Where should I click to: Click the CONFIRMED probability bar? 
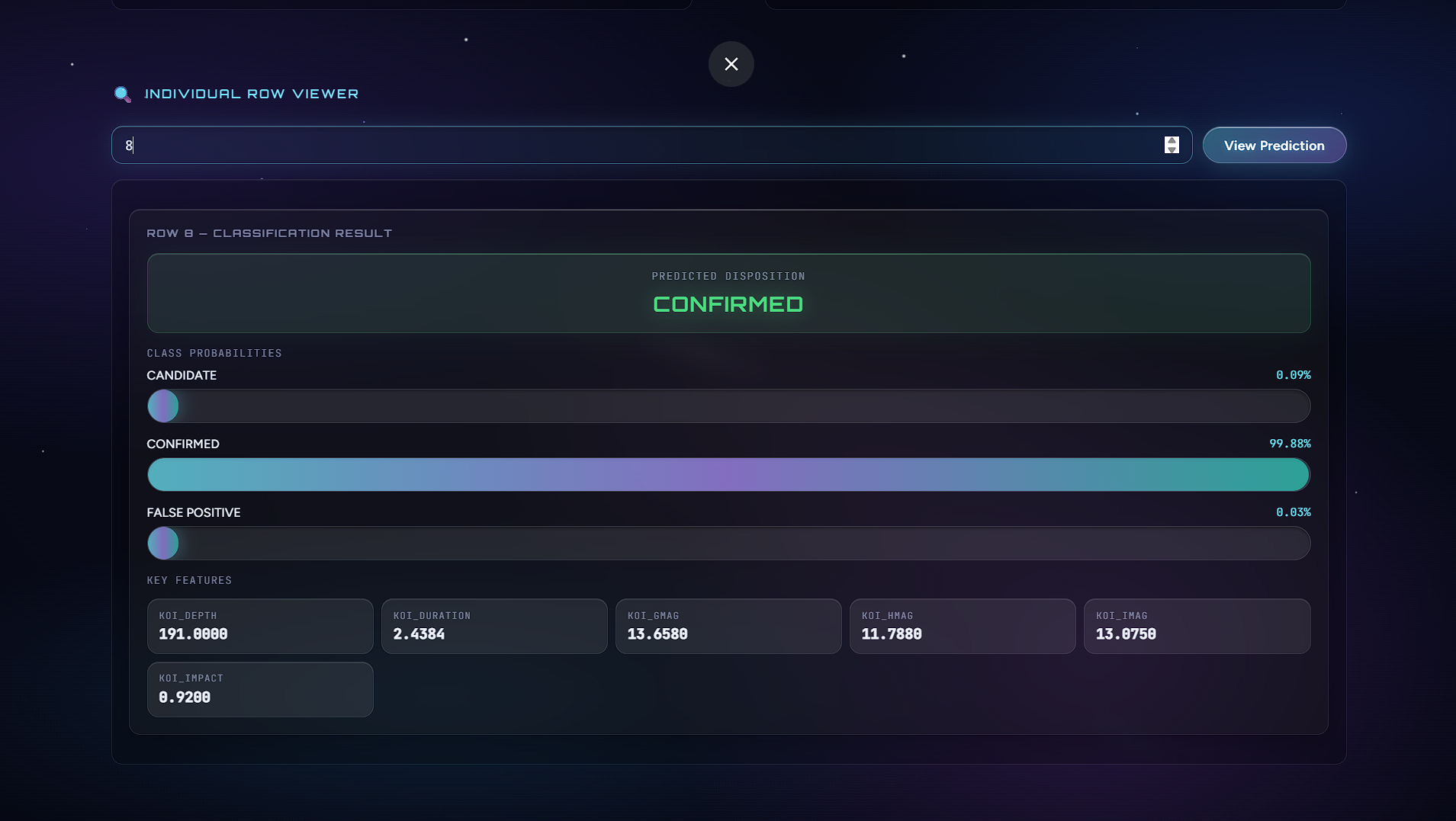pyautogui.click(x=728, y=475)
